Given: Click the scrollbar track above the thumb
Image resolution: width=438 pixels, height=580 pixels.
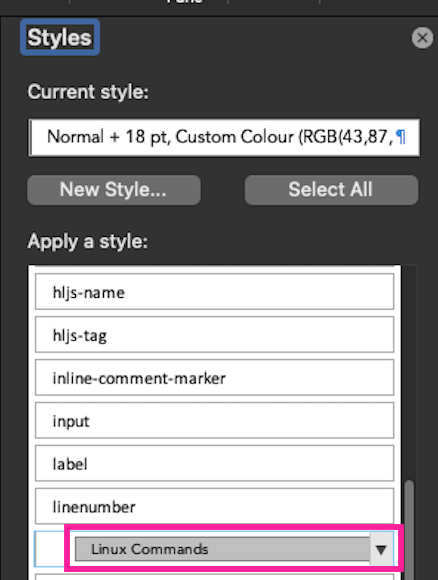Looking at the screenshot, I should (409, 372).
